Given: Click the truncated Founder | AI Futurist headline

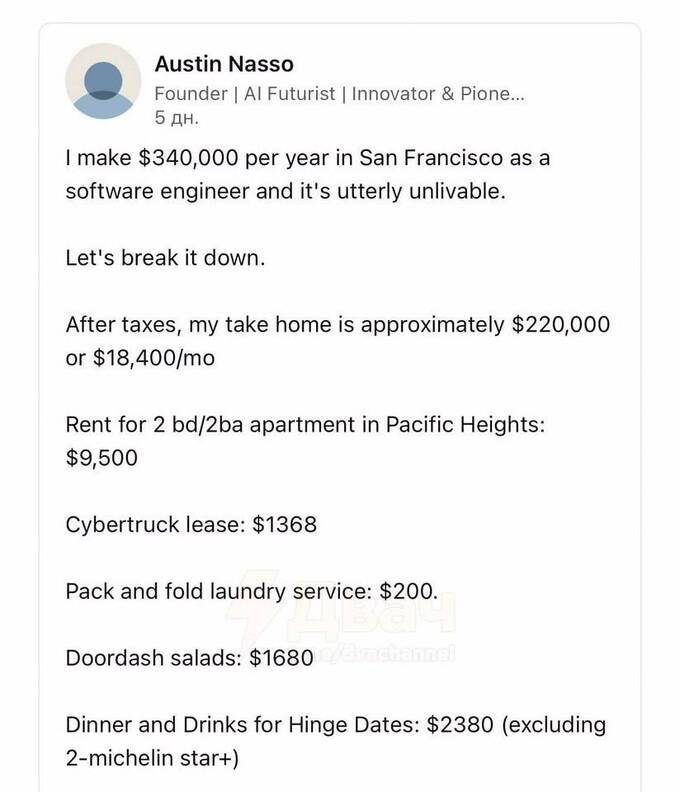Looking at the screenshot, I should point(339,93).
